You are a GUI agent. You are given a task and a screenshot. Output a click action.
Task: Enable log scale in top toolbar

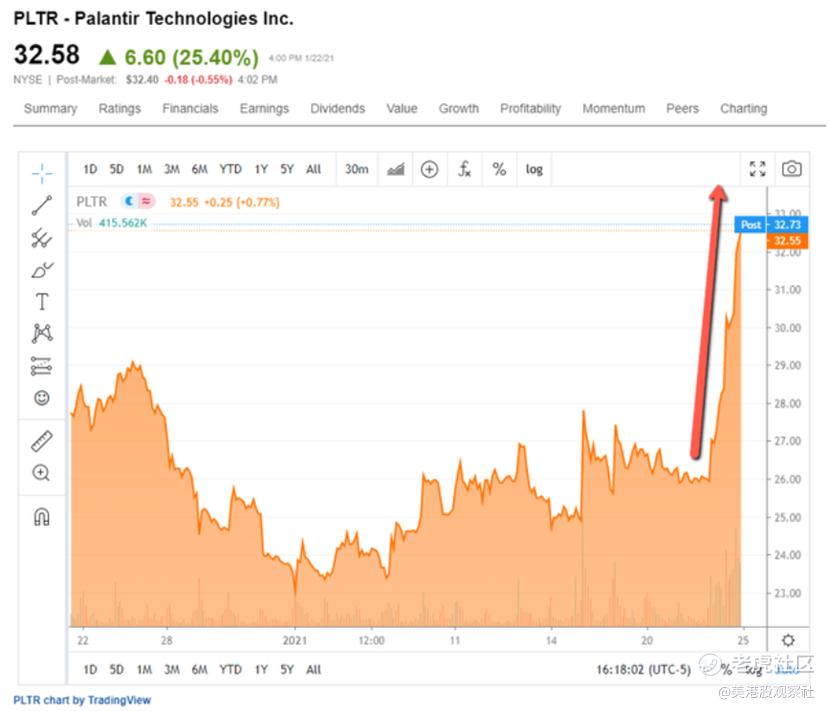point(534,169)
